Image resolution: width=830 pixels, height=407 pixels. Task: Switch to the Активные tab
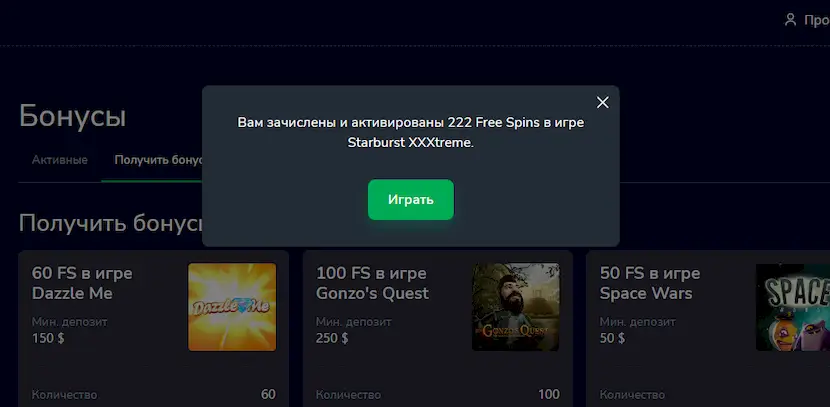click(x=60, y=160)
